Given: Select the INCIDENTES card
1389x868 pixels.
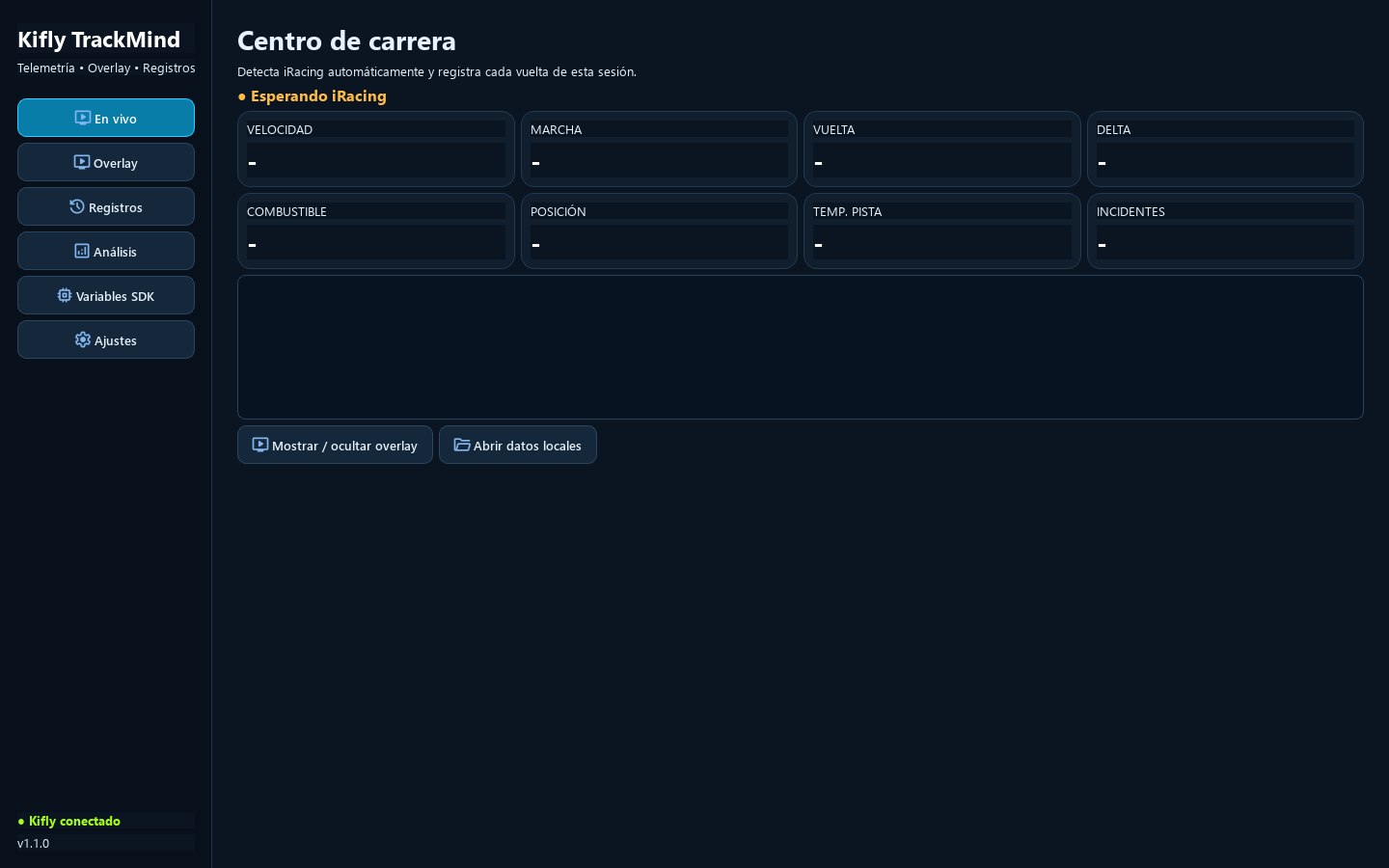Looking at the screenshot, I should [x=1225, y=231].
